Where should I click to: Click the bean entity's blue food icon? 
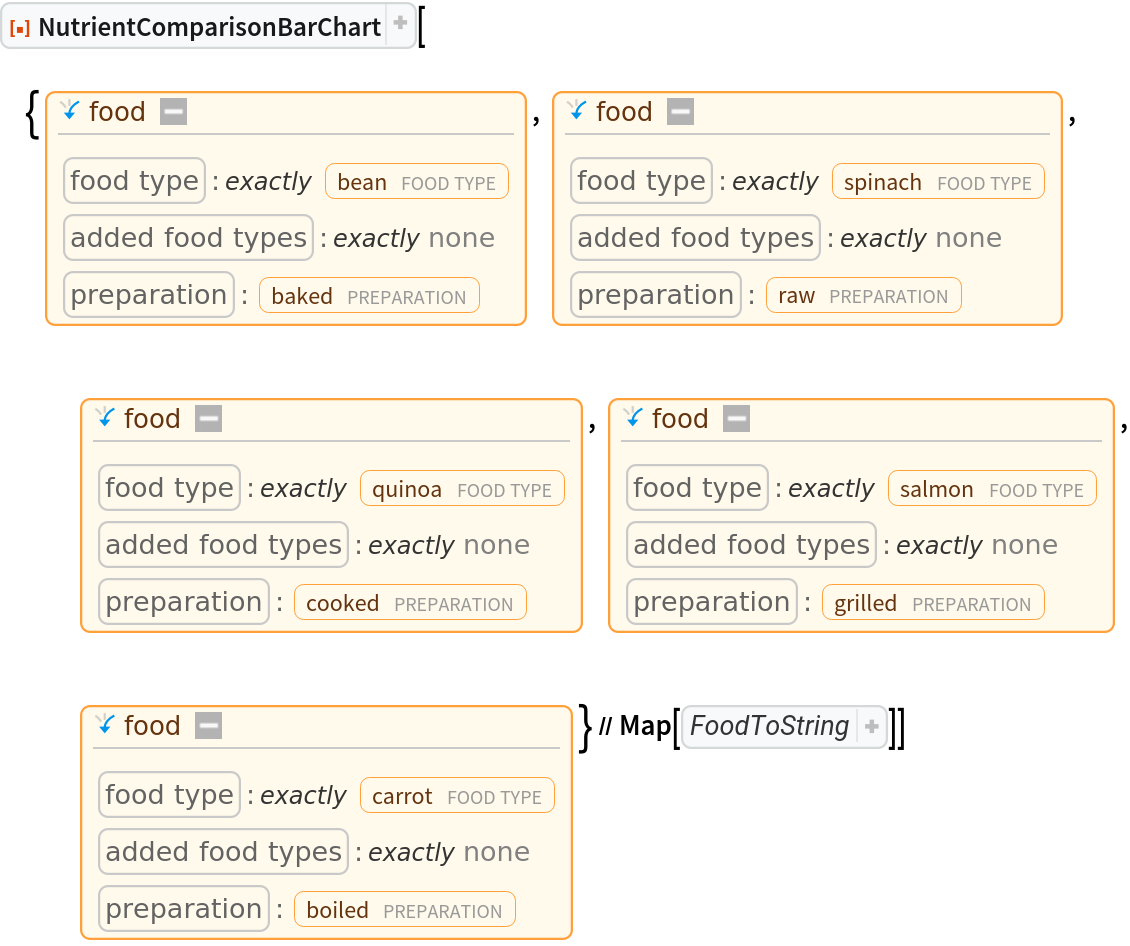tap(71, 111)
